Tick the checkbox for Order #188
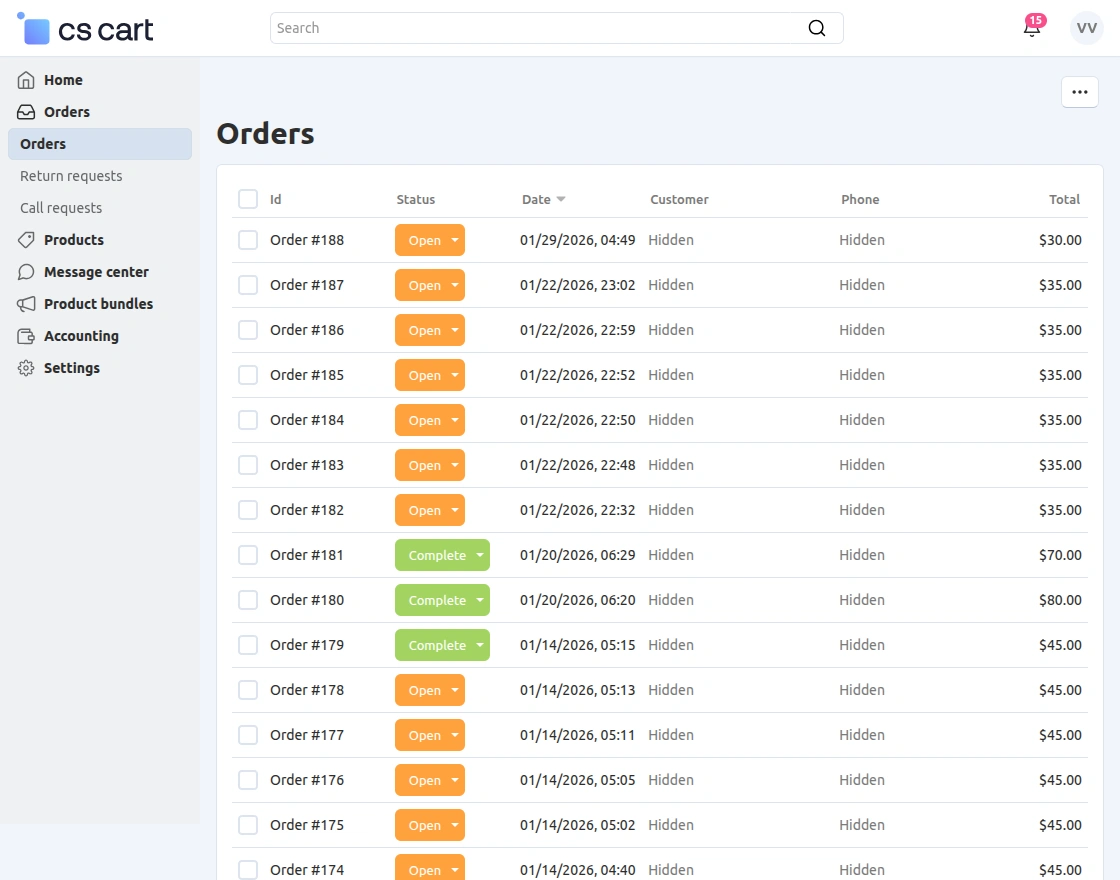The height and width of the screenshot is (880, 1120). tap(247, 240)
